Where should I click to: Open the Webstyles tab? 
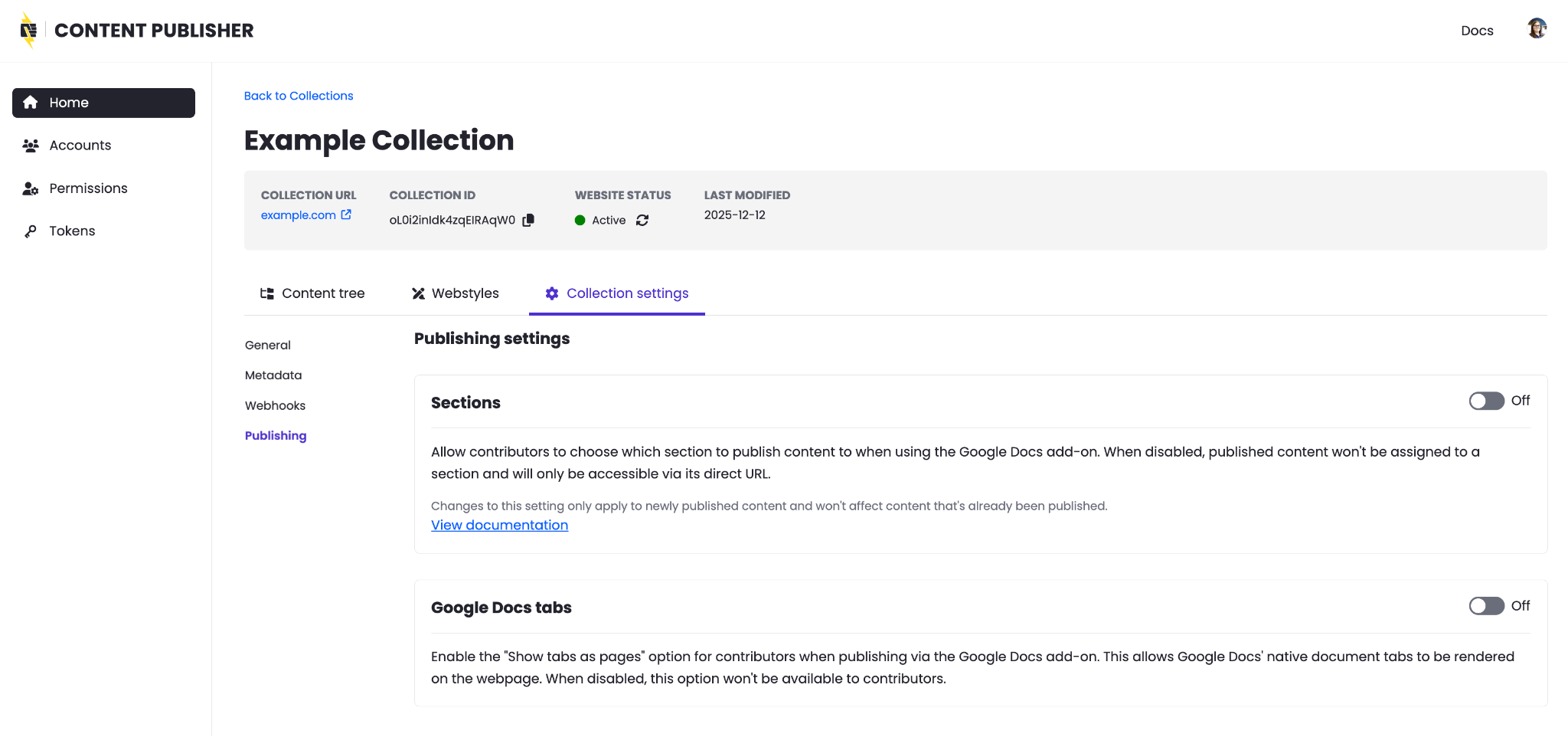coord(456,293)
